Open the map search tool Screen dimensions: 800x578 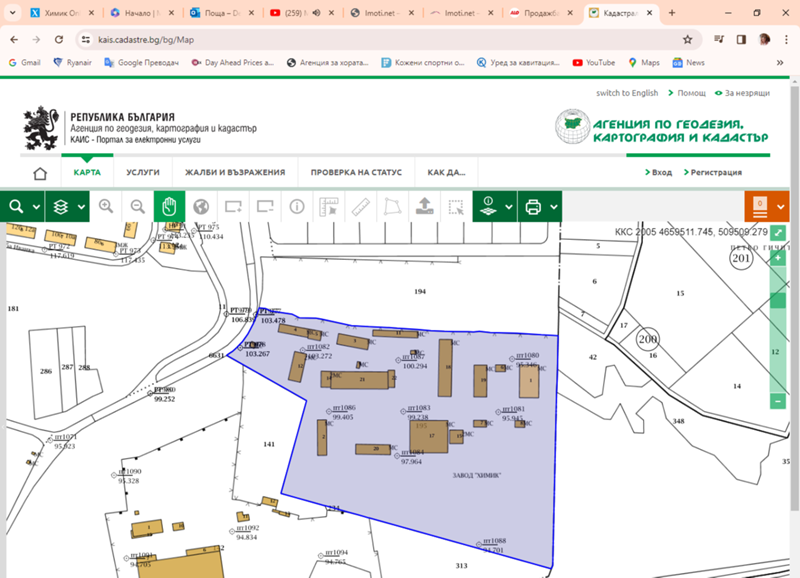coord(14,207)
